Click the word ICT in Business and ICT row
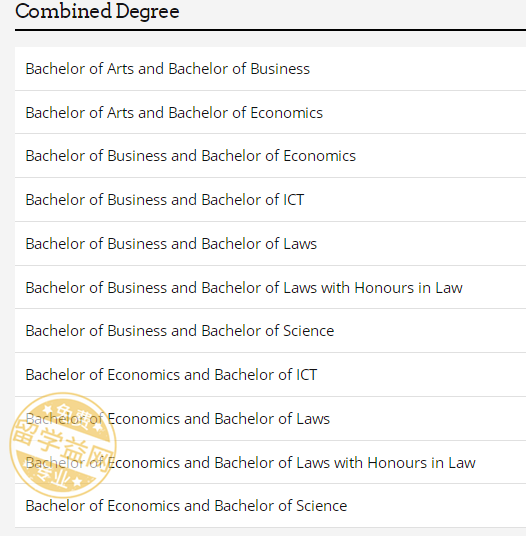 coord(293,200)
